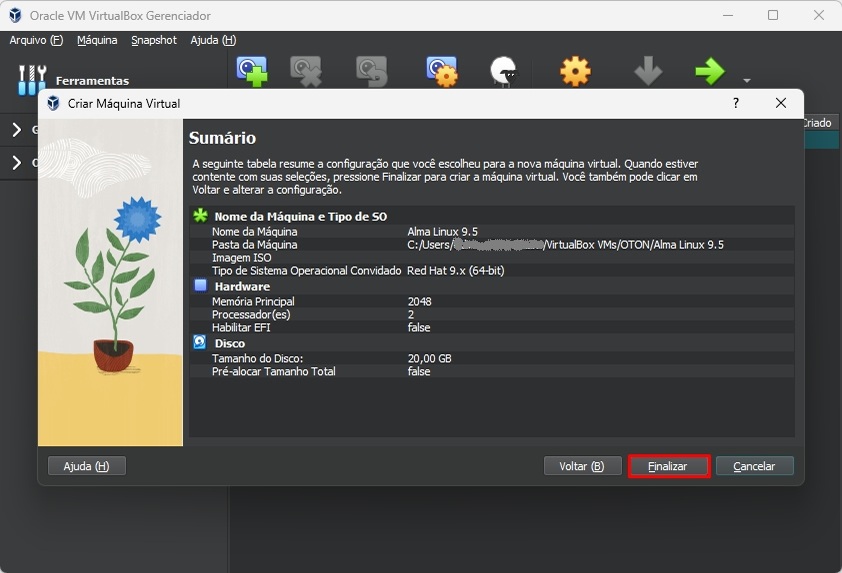
Task: Close the Criar Máquina Virtual dialog
Action: (x=781, y=103)
